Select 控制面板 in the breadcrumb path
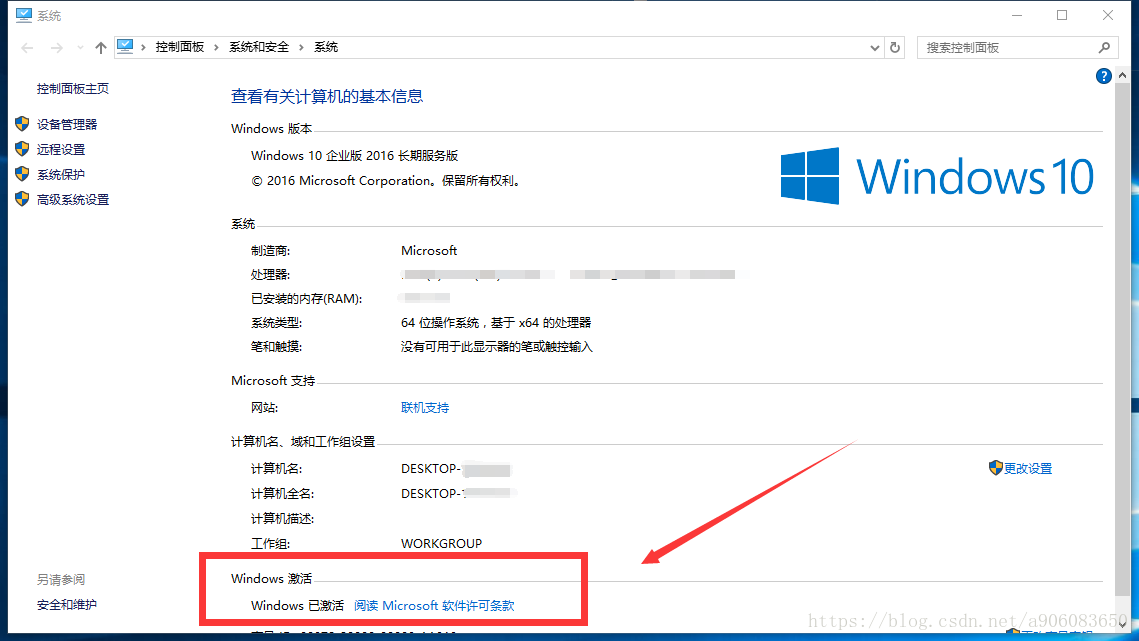Image resolution: width=1139 pixels, height=641 pixels. click(179, 47)
